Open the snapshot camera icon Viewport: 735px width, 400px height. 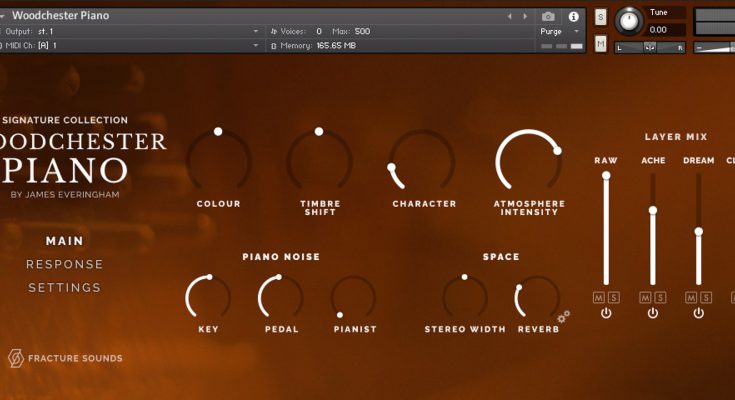click(548, 16)
